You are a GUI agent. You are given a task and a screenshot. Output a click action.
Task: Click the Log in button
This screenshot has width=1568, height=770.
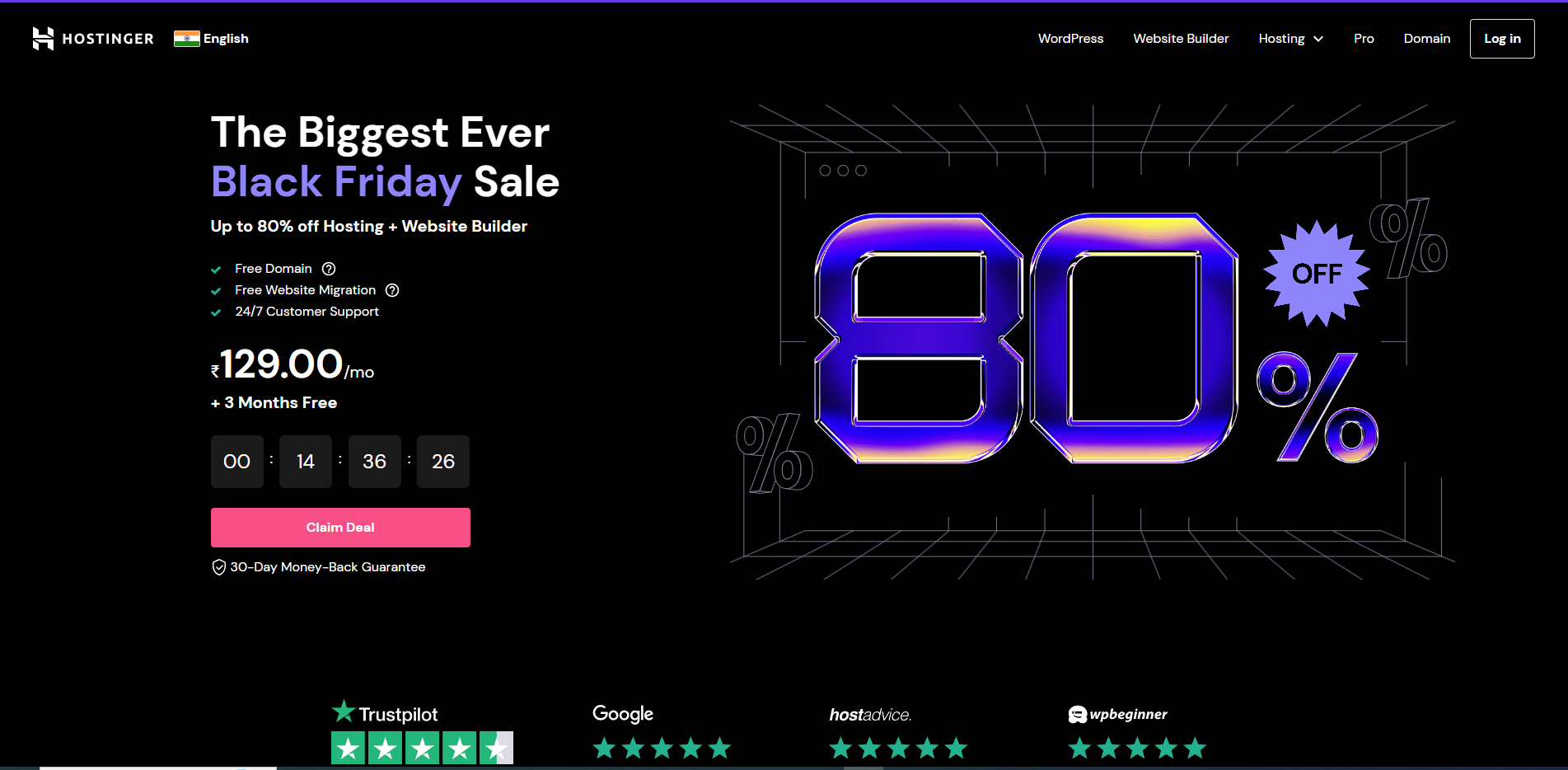click(1502, 39)
